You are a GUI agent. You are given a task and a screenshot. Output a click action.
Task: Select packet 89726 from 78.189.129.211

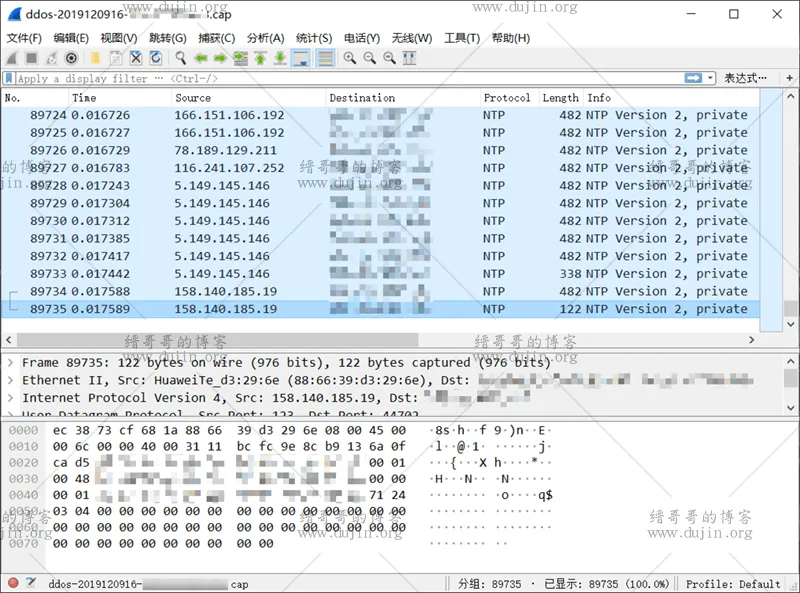[x=380, y=151]
